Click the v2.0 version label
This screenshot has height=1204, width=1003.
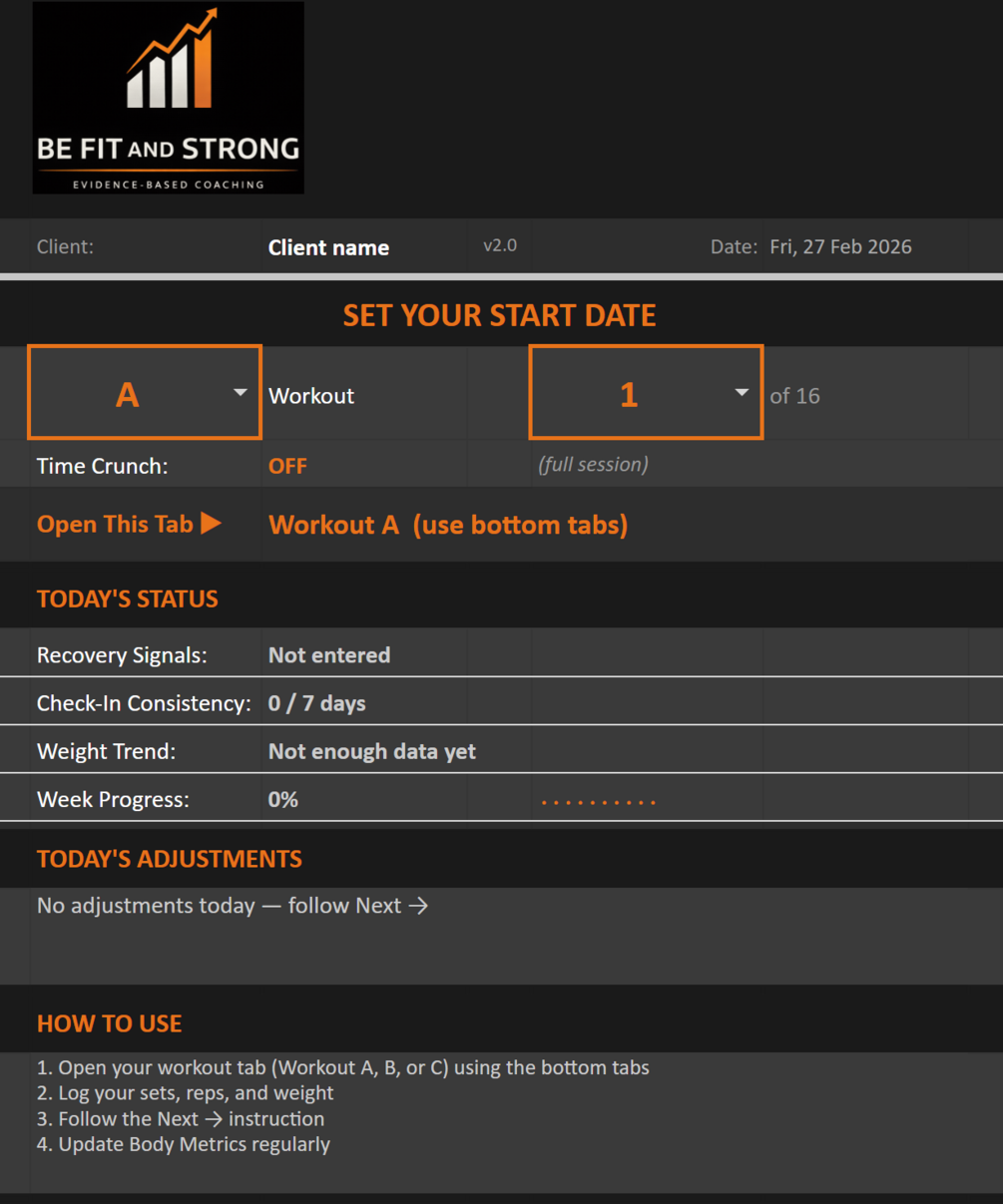pyautogui.click(x=500, y=245)
